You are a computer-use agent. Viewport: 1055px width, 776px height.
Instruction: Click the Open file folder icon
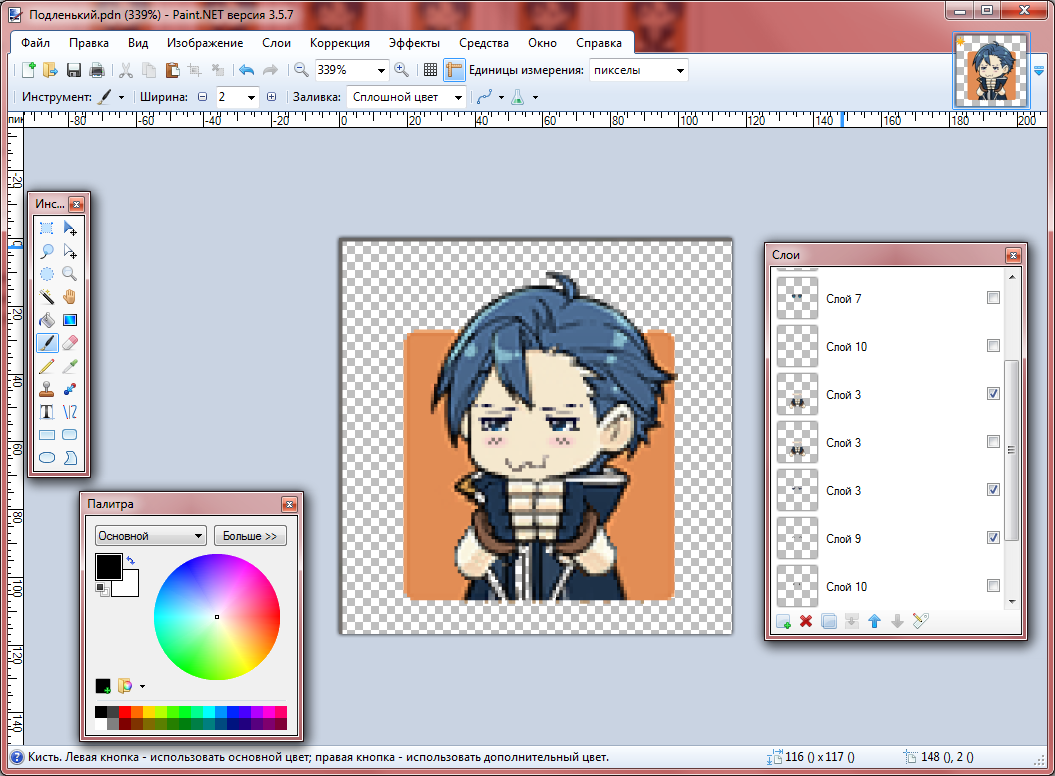[50, 70]
